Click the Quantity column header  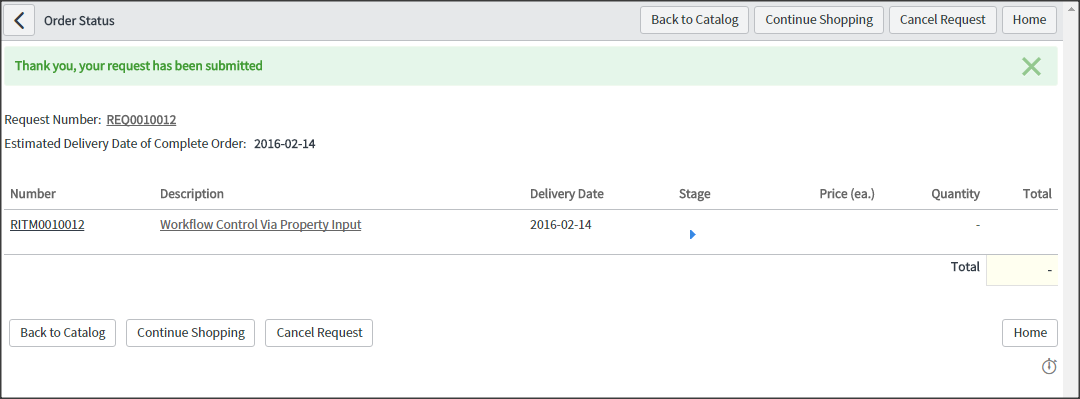pyautogui.click(x=955, y=194)
